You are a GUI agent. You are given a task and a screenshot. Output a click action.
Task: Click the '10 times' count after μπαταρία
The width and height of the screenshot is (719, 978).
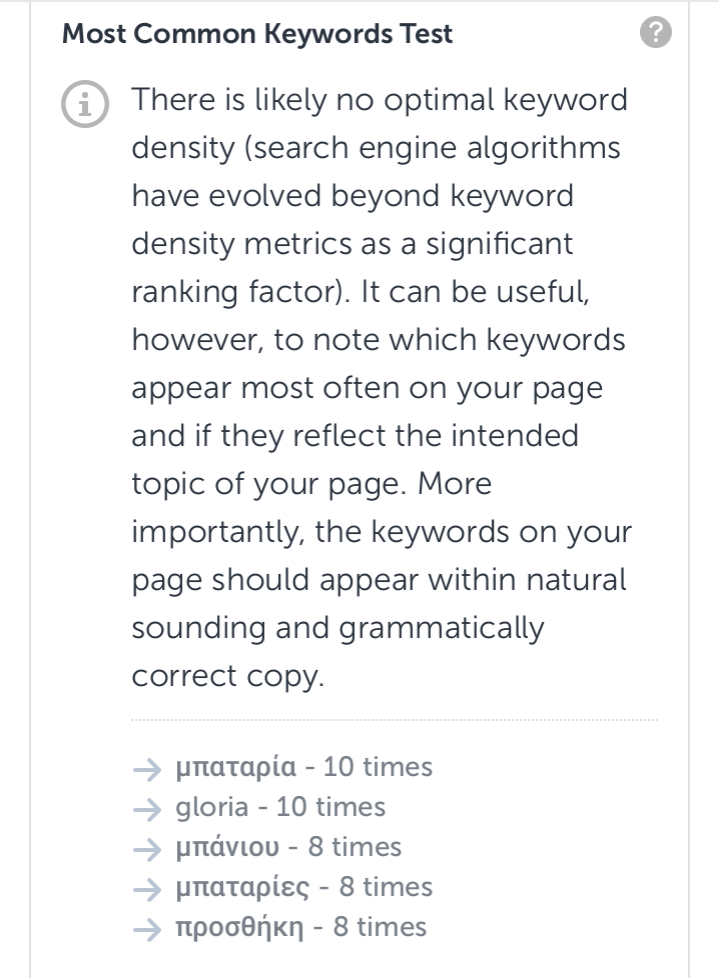(x=378, y=767)
